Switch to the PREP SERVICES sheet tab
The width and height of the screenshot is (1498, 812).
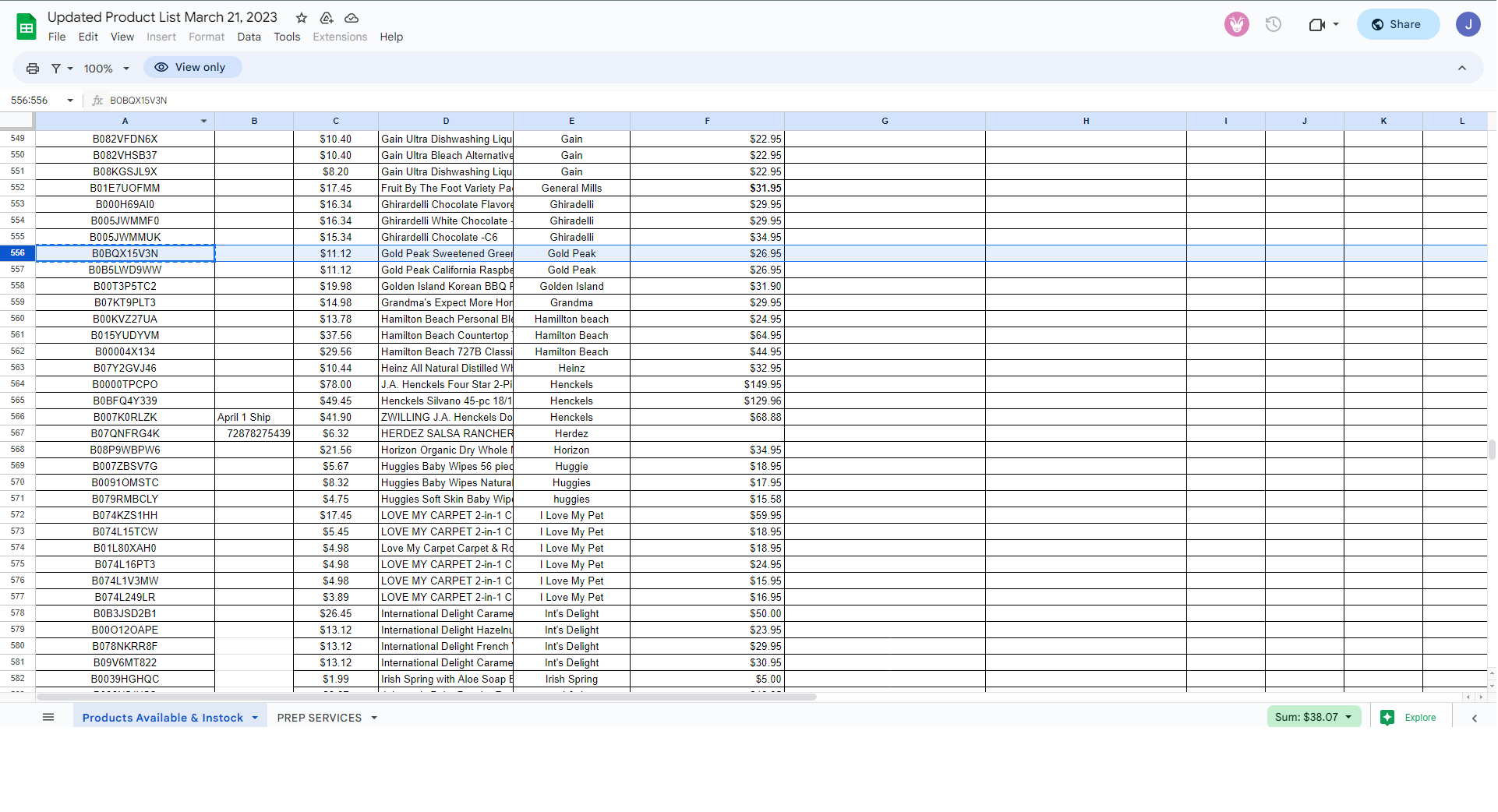(x=320, y=718)
